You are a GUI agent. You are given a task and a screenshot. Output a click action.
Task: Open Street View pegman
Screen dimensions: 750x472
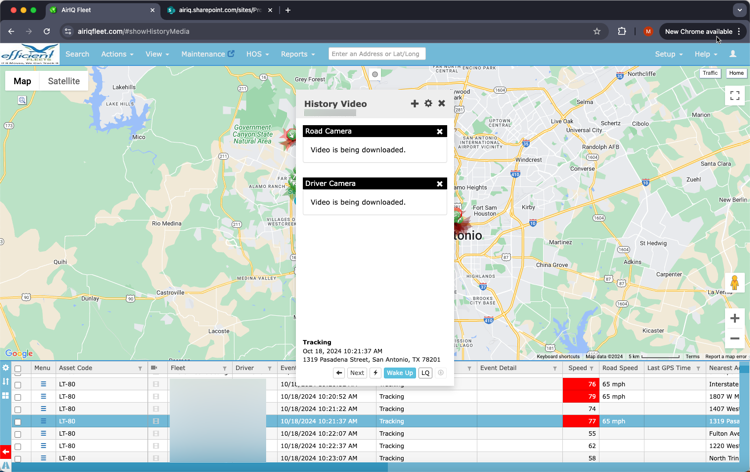[735, 283]
